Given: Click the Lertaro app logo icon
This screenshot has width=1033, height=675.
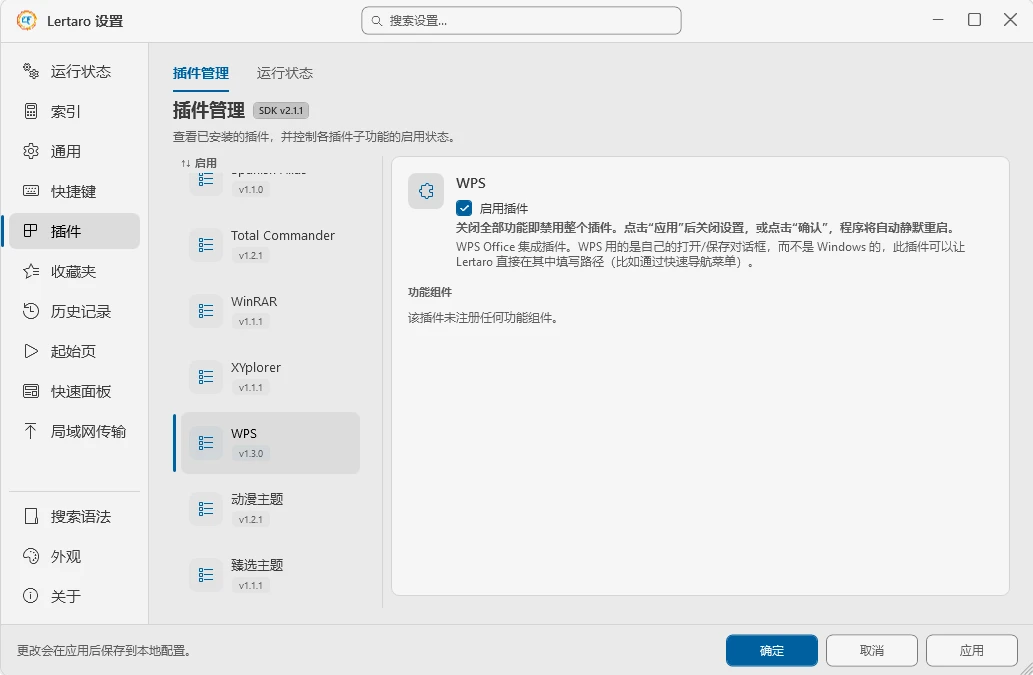Looking at the screenshot, I should tap(26, 21).
